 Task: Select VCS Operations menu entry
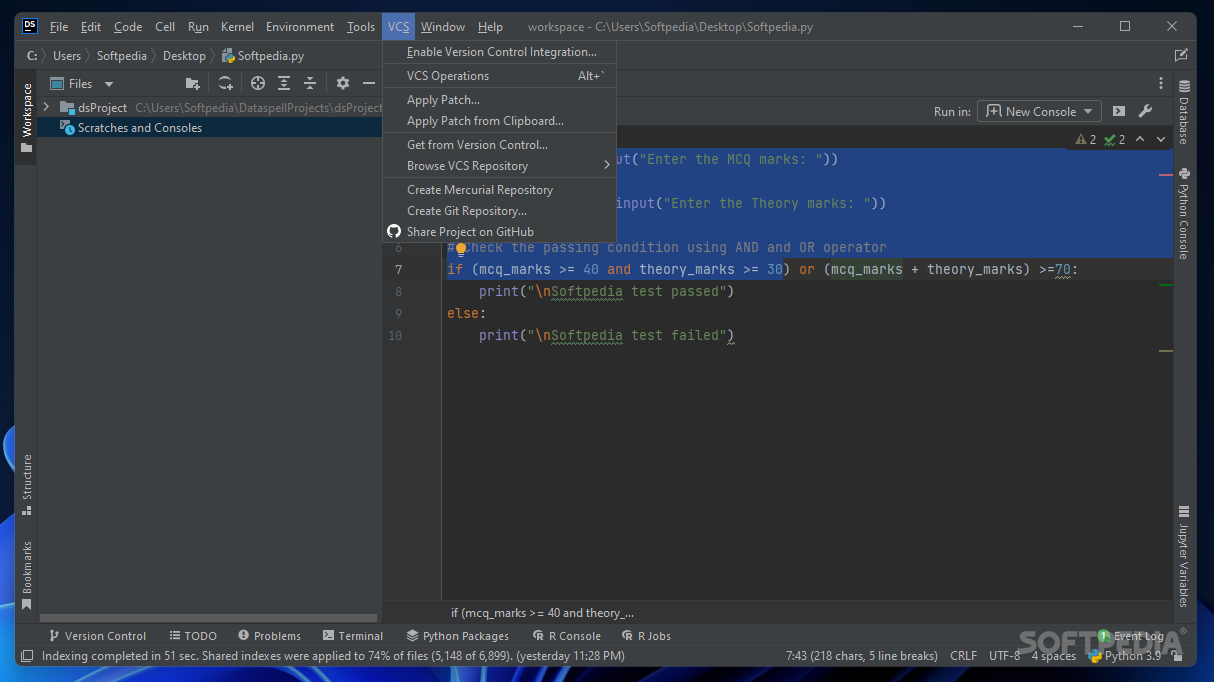[500, 76]
